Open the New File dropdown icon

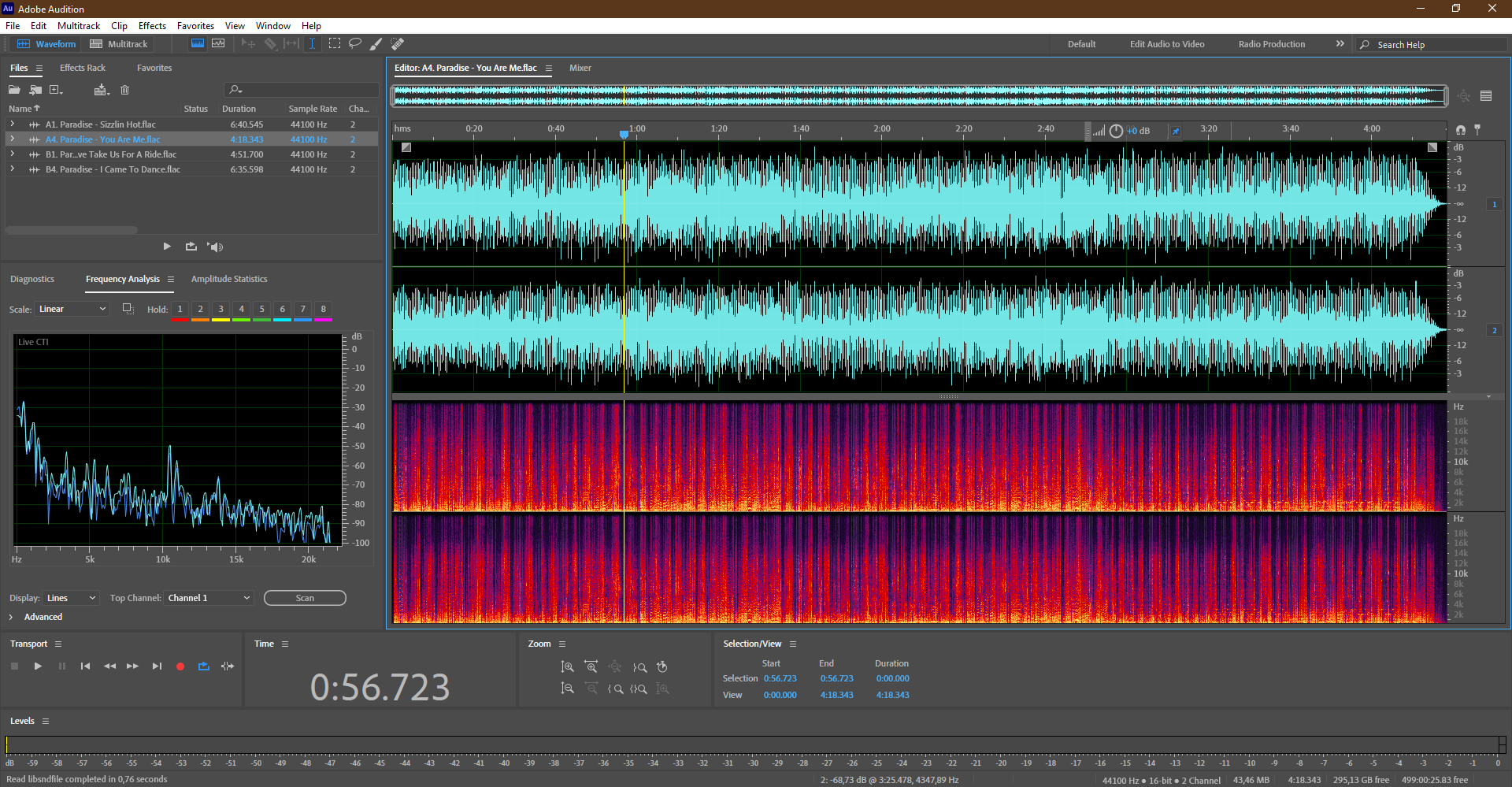click(57, 90)
